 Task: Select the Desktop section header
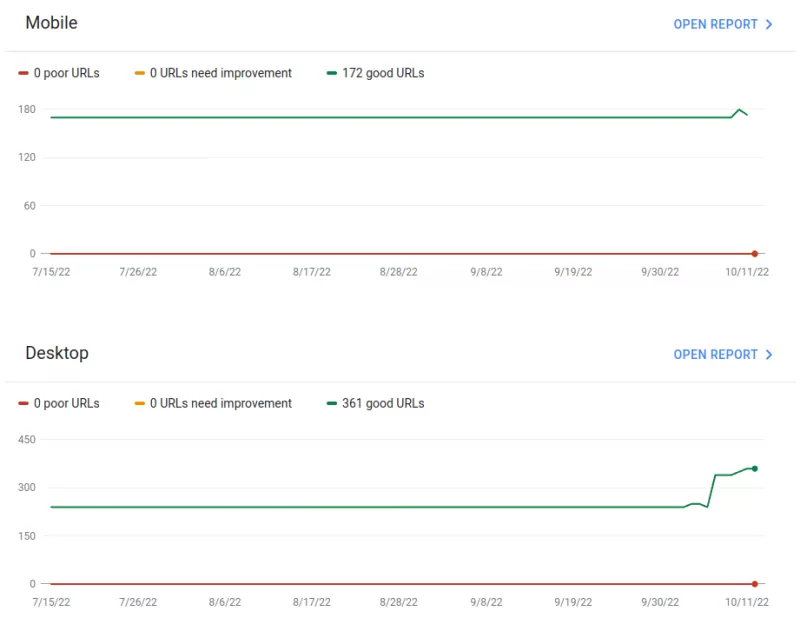click(57, 353)
